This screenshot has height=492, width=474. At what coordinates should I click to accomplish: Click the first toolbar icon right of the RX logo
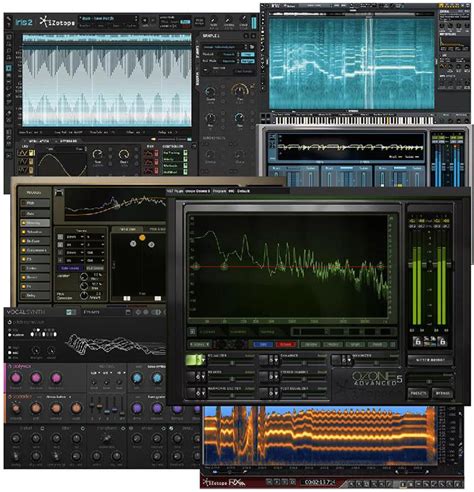coord(269,482)
